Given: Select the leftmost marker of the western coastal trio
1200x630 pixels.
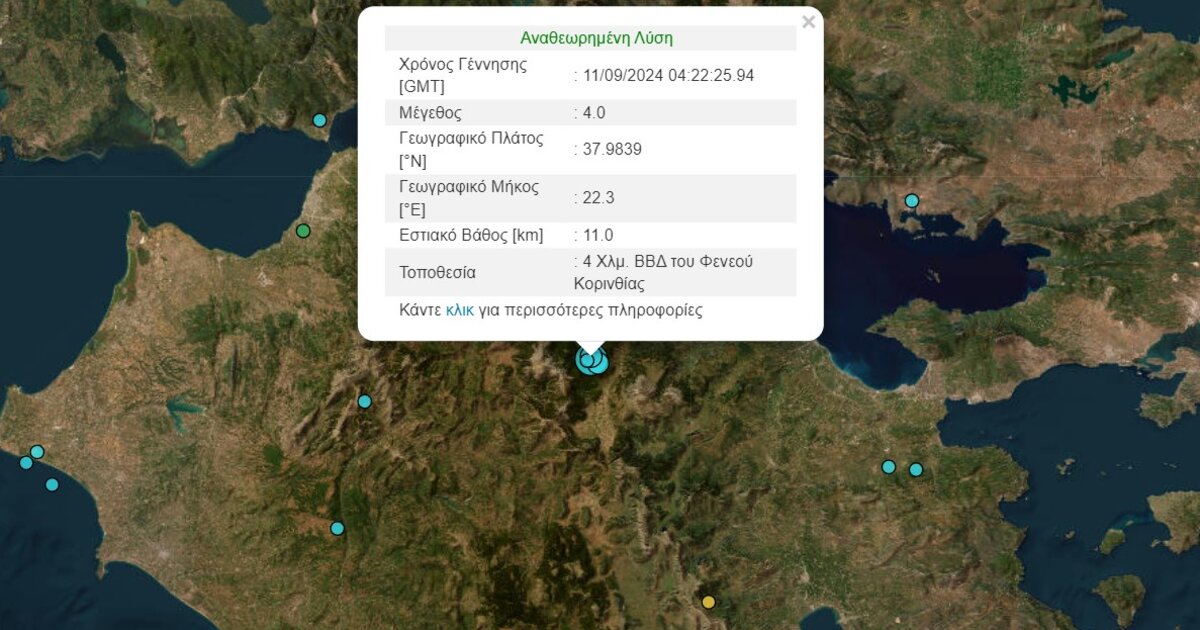Looking at the screenshot, I should pyautogui.click(x=26, y=463).
